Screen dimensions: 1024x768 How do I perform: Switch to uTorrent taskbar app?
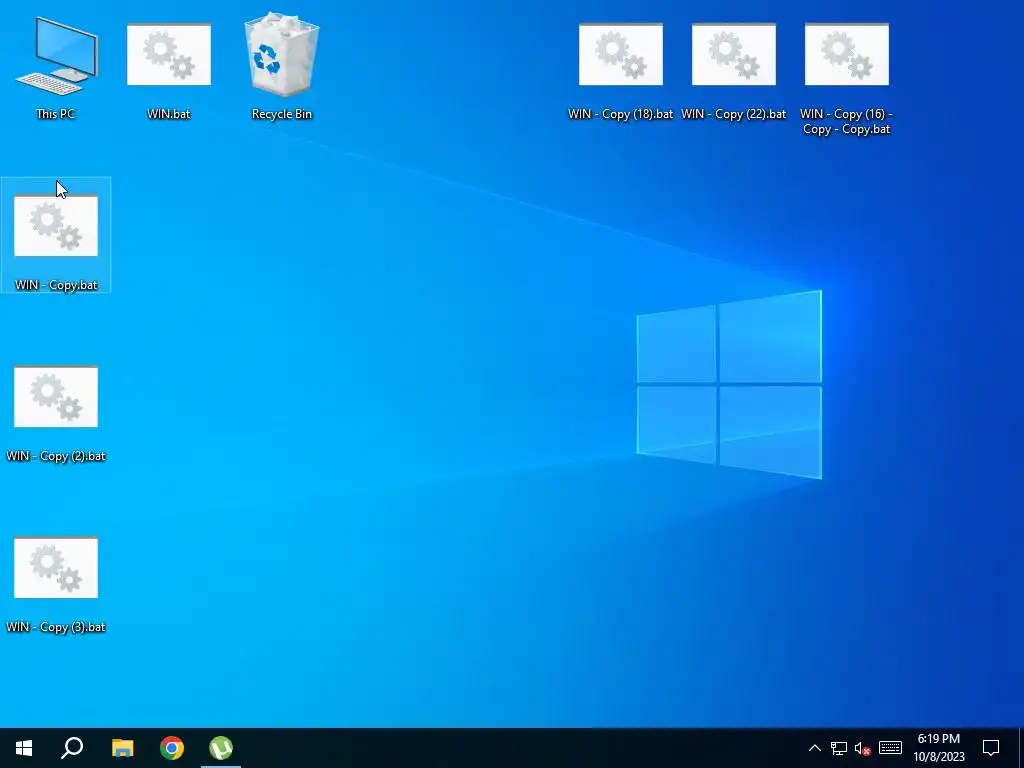(x=221, y=748)
